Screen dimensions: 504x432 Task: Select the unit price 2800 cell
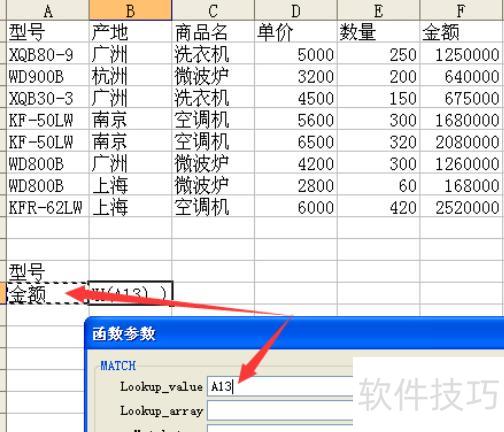tap(296, 184)
